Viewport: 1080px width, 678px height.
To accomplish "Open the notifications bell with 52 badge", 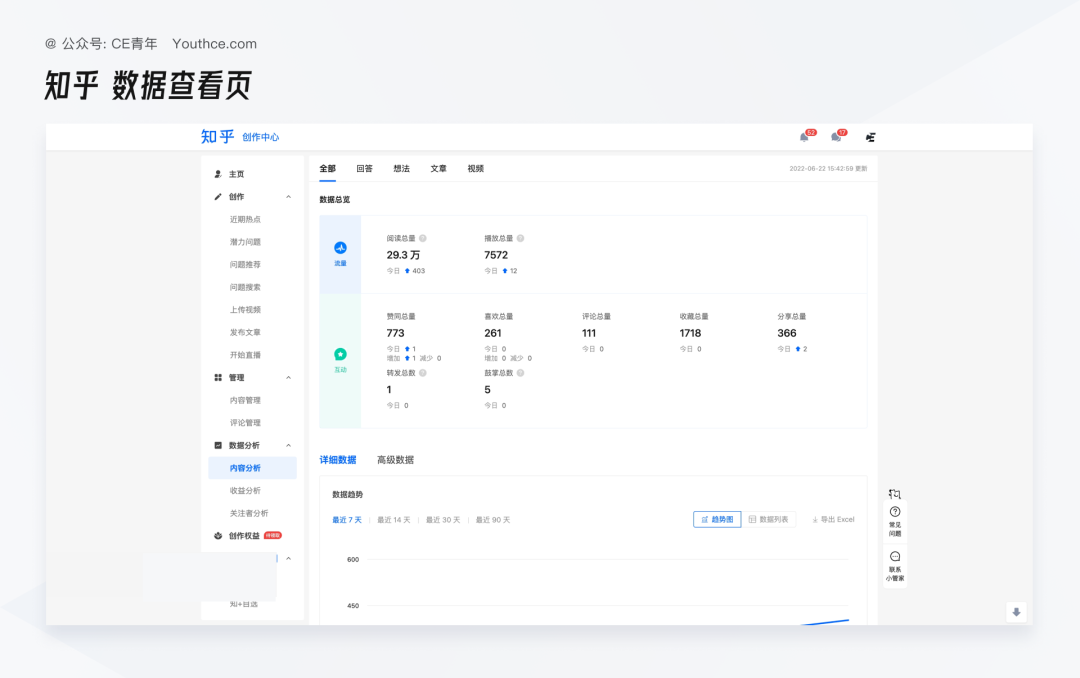I will 804,137.
